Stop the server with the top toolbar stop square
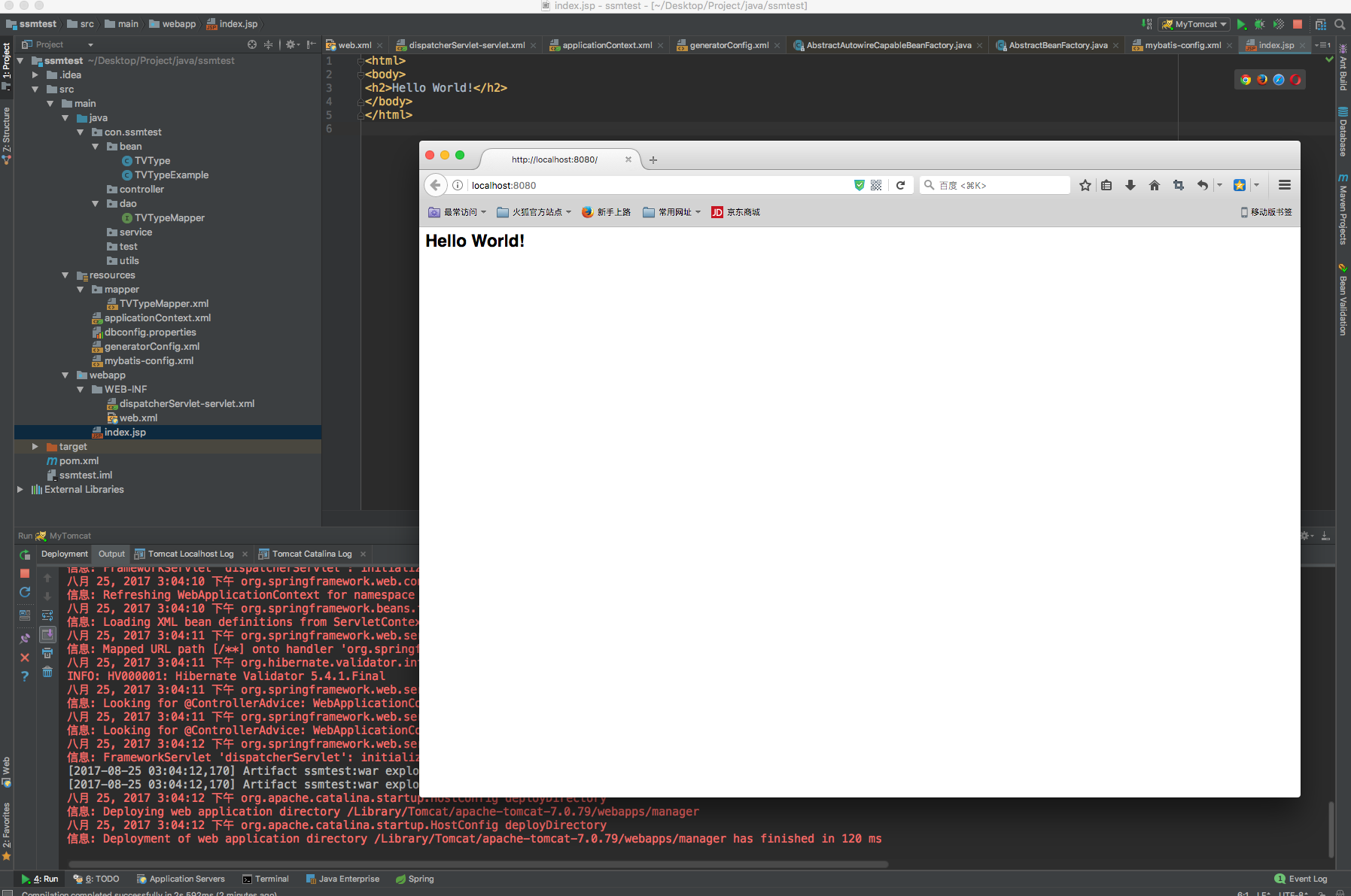 [x=1298, y=25]
